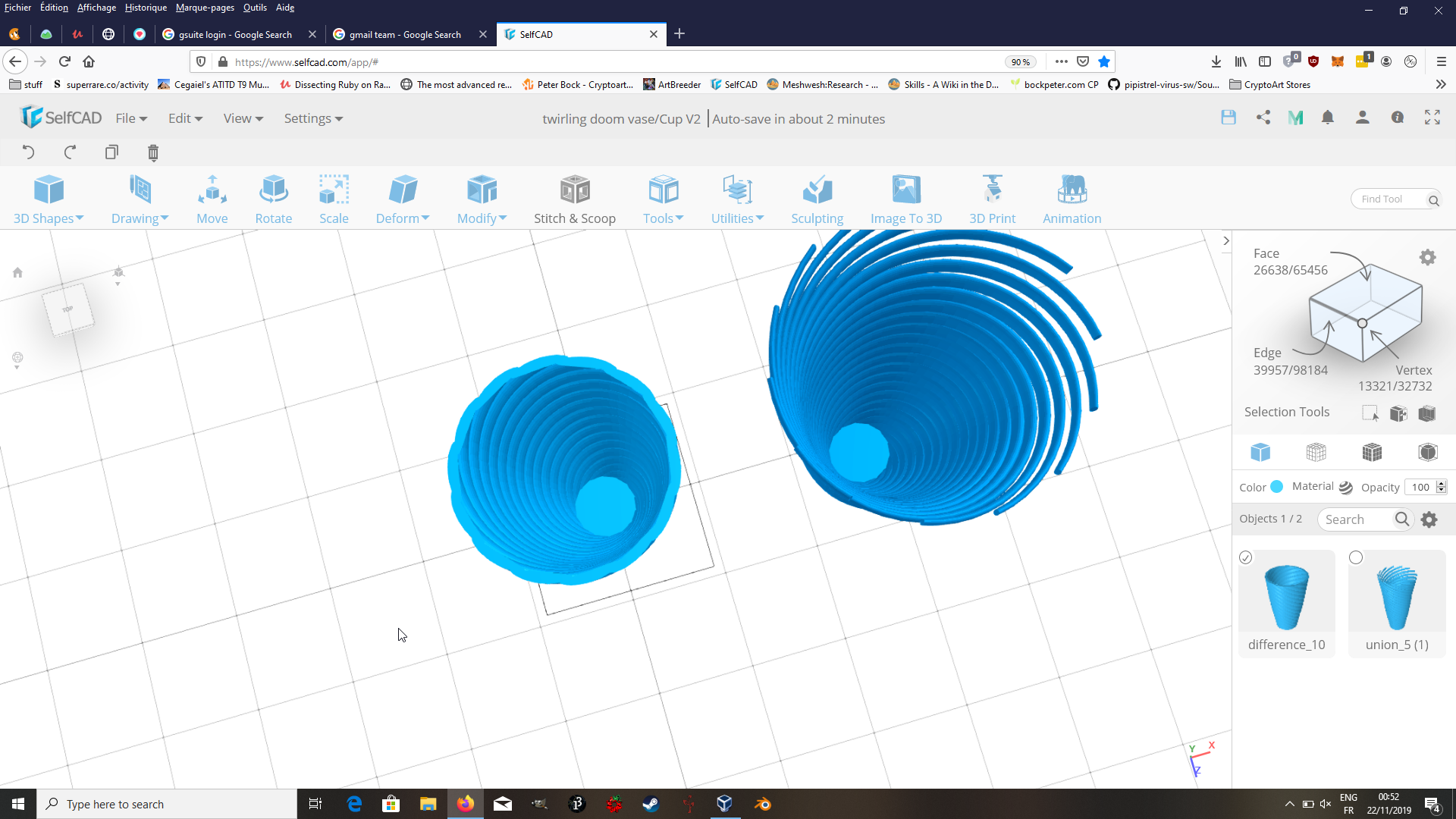Open the Fichier menu
The image size is (1456, 819).
coord(18,8)
